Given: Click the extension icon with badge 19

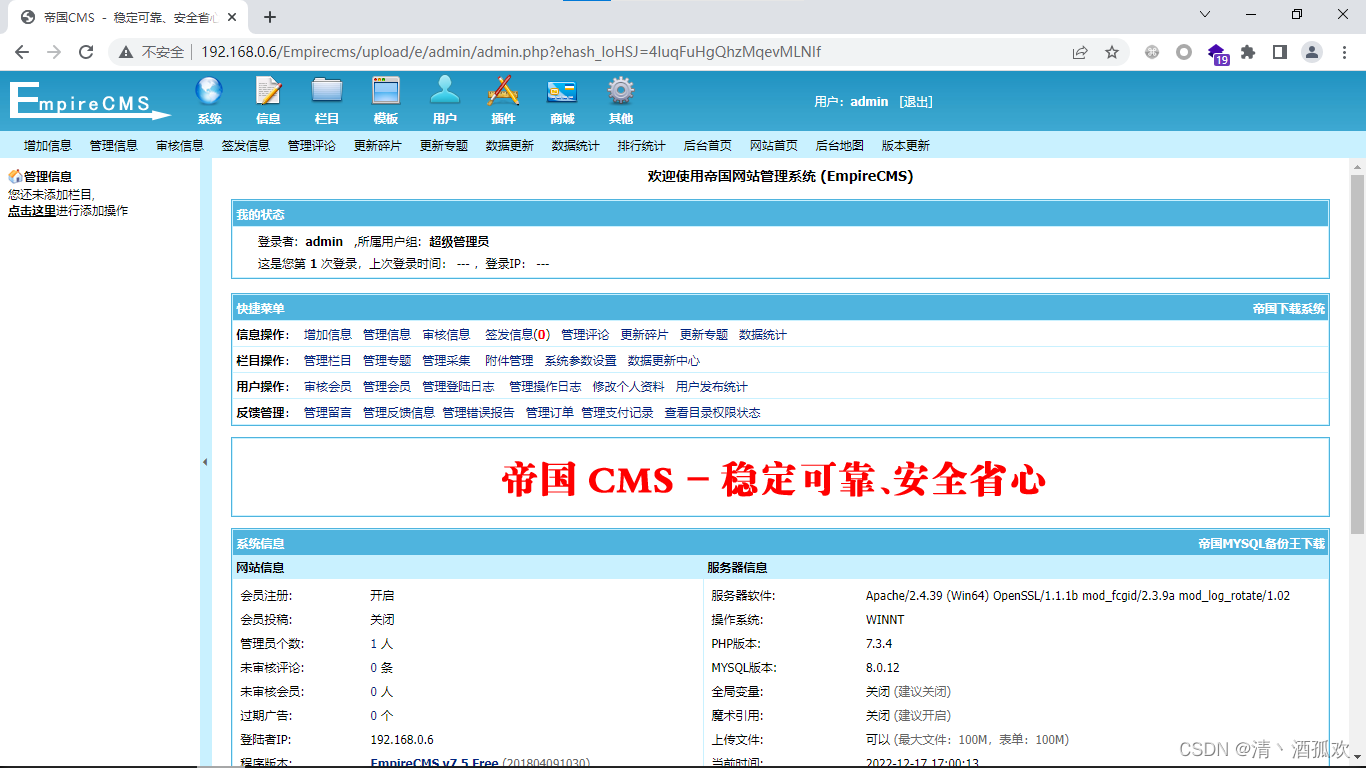Looking at the screenshot, I should coord(1217,54).
